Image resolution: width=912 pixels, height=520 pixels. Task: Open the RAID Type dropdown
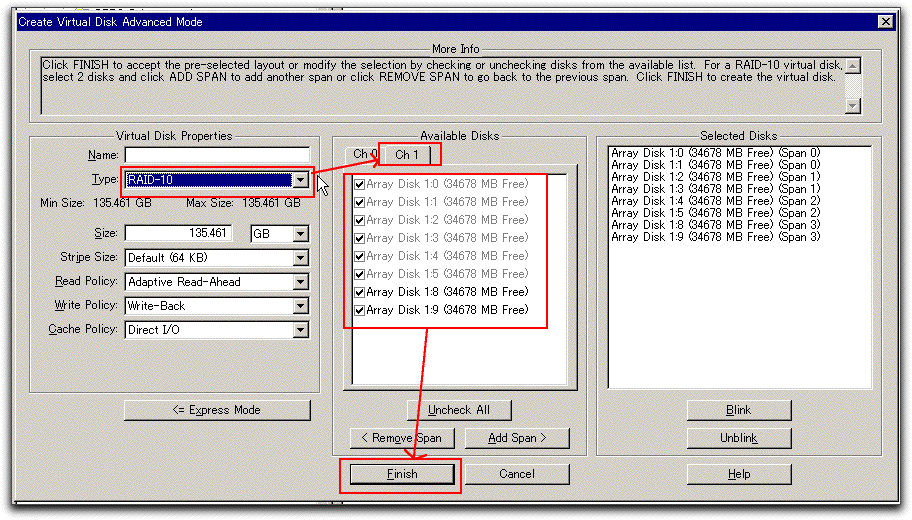[x=300, y=180]
